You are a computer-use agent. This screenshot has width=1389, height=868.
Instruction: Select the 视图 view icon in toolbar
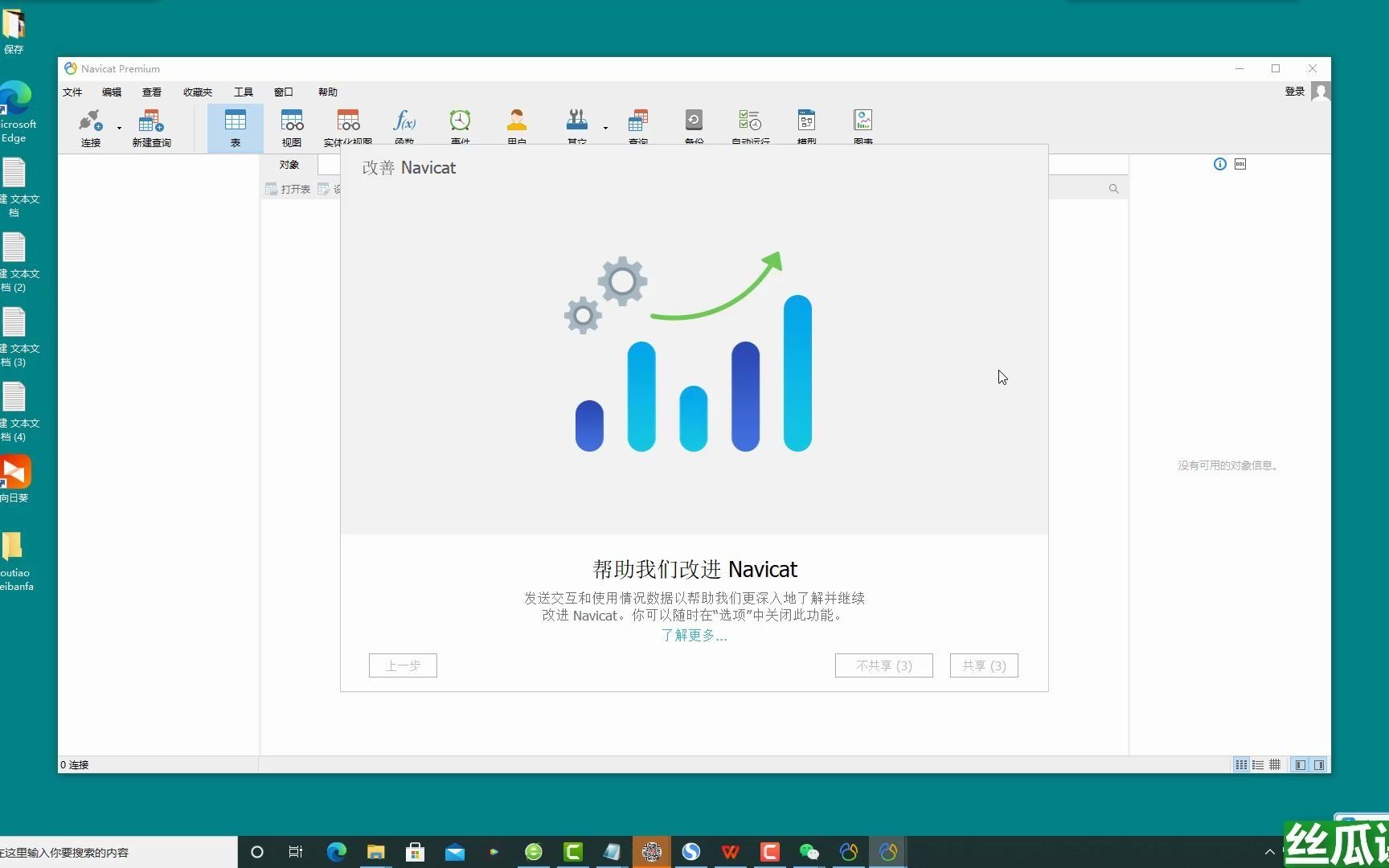(292, 121)
